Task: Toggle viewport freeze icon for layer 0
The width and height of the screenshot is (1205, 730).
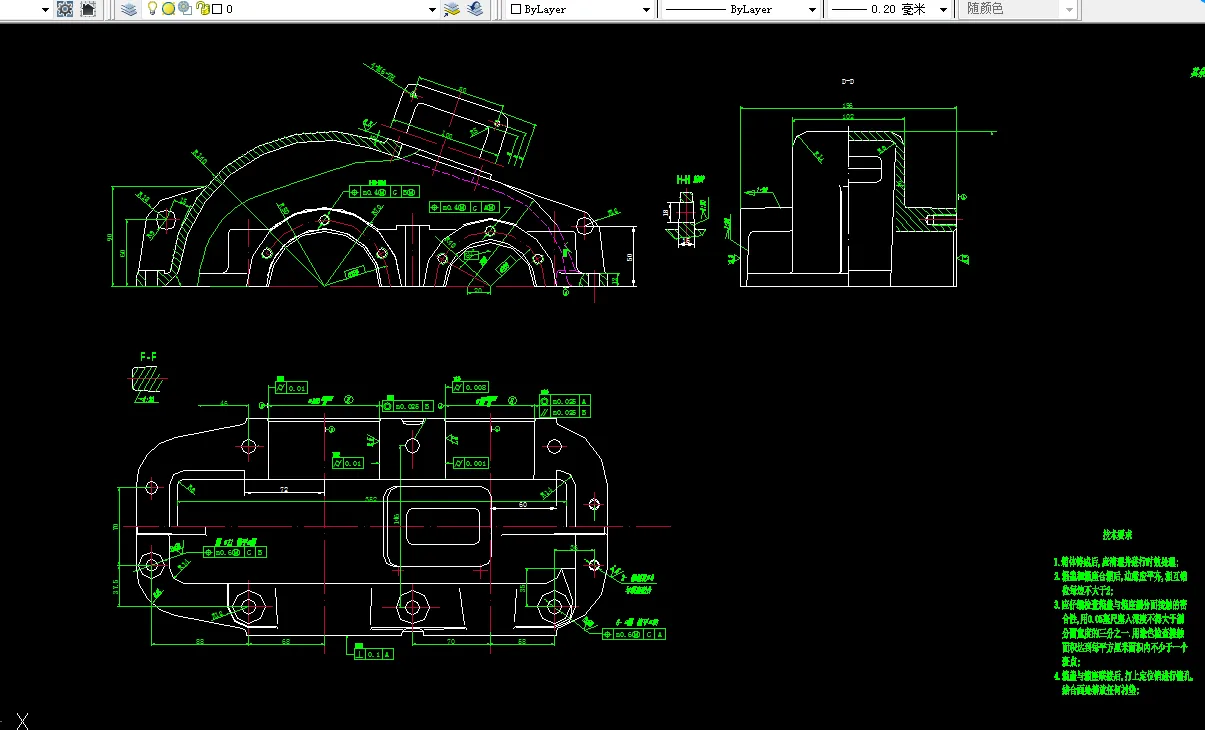Action: click(185, 9)
